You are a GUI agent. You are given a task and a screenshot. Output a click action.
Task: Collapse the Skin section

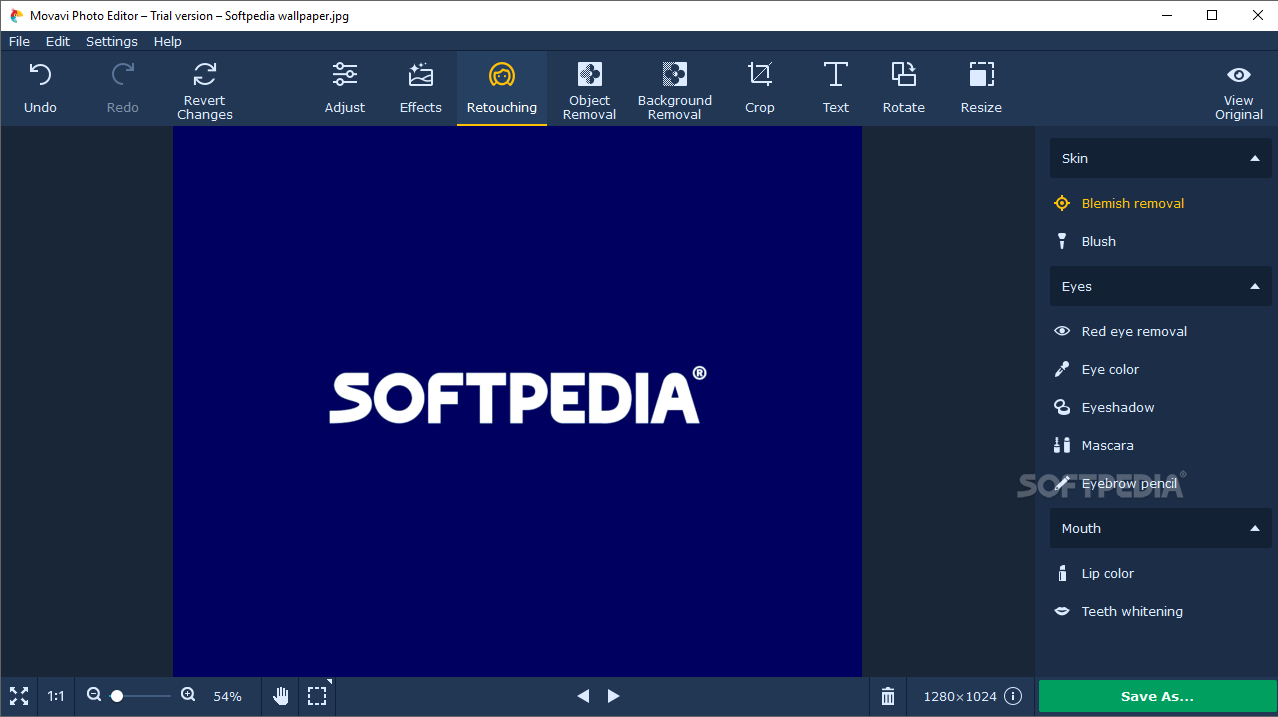pyautogui.click(x=1161, y=158)
